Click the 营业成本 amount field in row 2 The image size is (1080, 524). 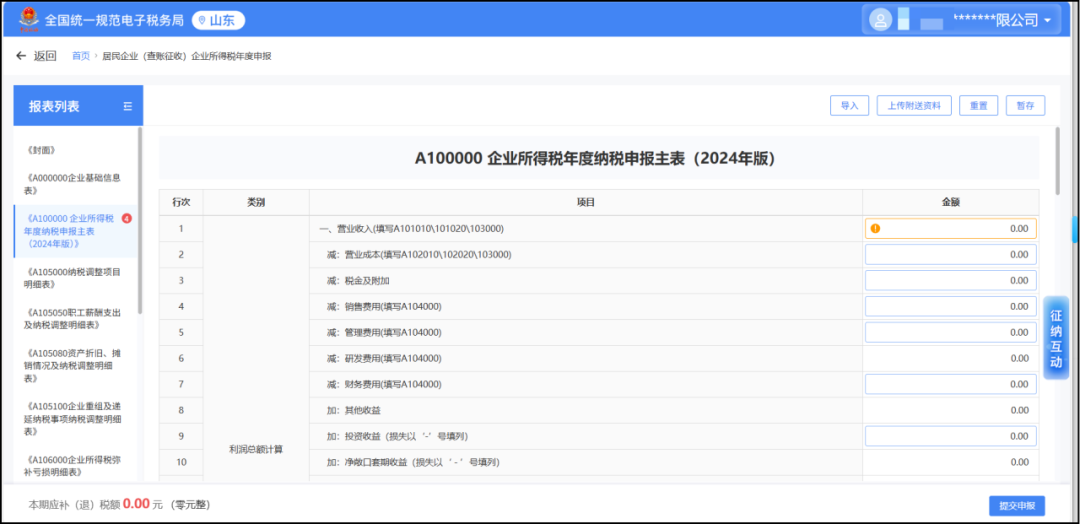tap(951, 255)
